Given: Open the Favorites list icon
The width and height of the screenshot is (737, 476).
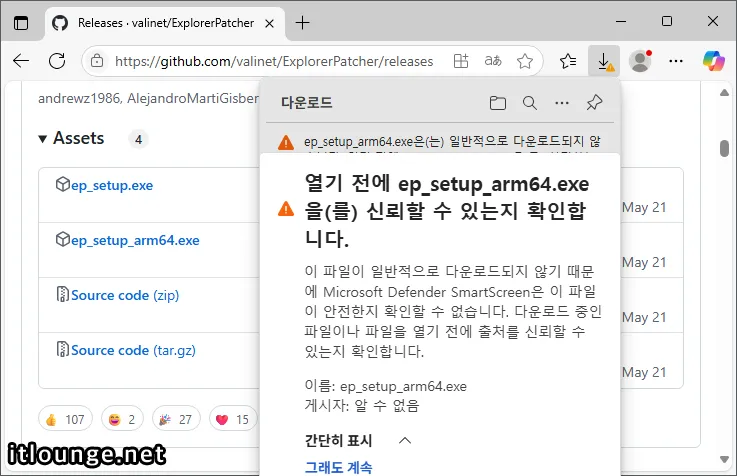Looking at the screenshot, I should [568, 61].
